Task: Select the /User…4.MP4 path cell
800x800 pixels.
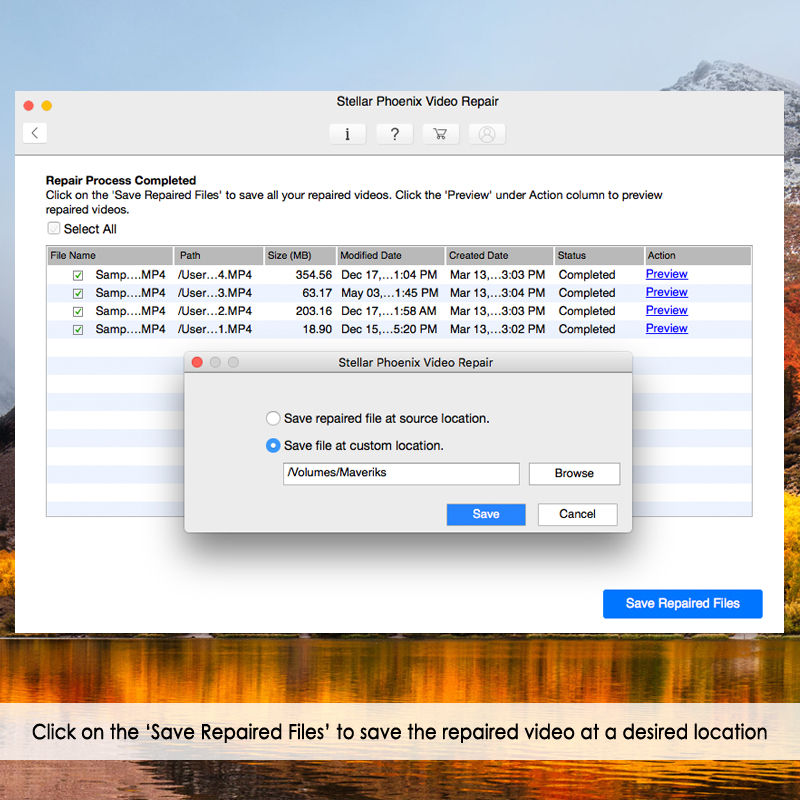Action: click(215, 275)
